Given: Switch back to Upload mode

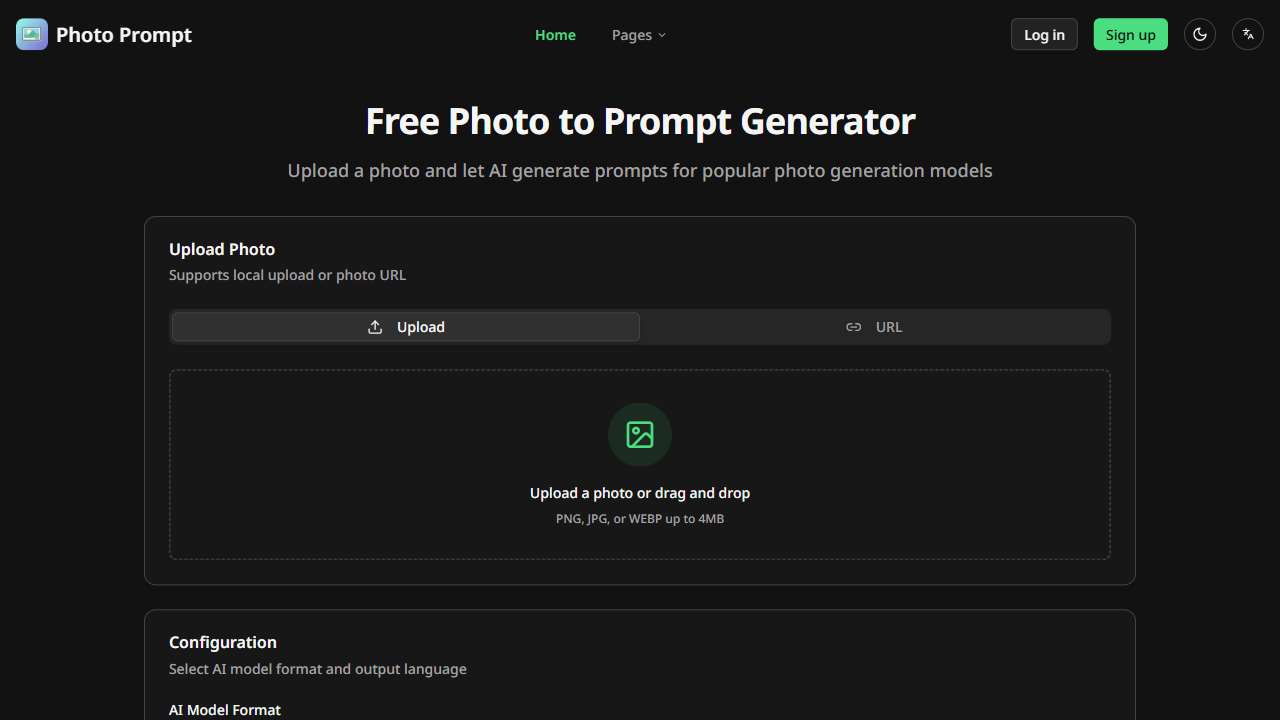Looking at the screenshot, I should click(404, 326).
